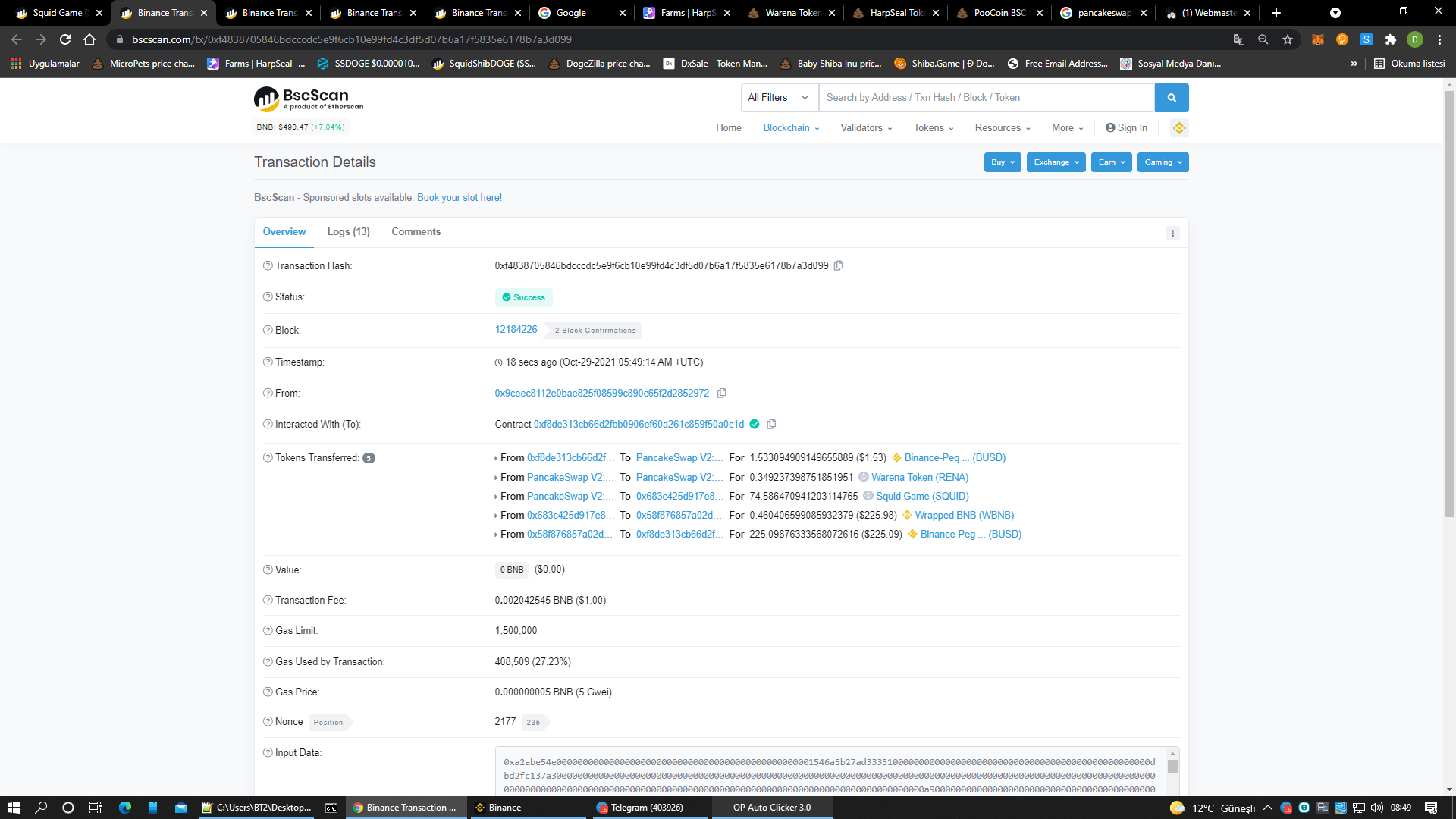Switch to the pancakeswap Google tab
The width and height of the screenshot is (1456, 819).
coord(1103,13)
